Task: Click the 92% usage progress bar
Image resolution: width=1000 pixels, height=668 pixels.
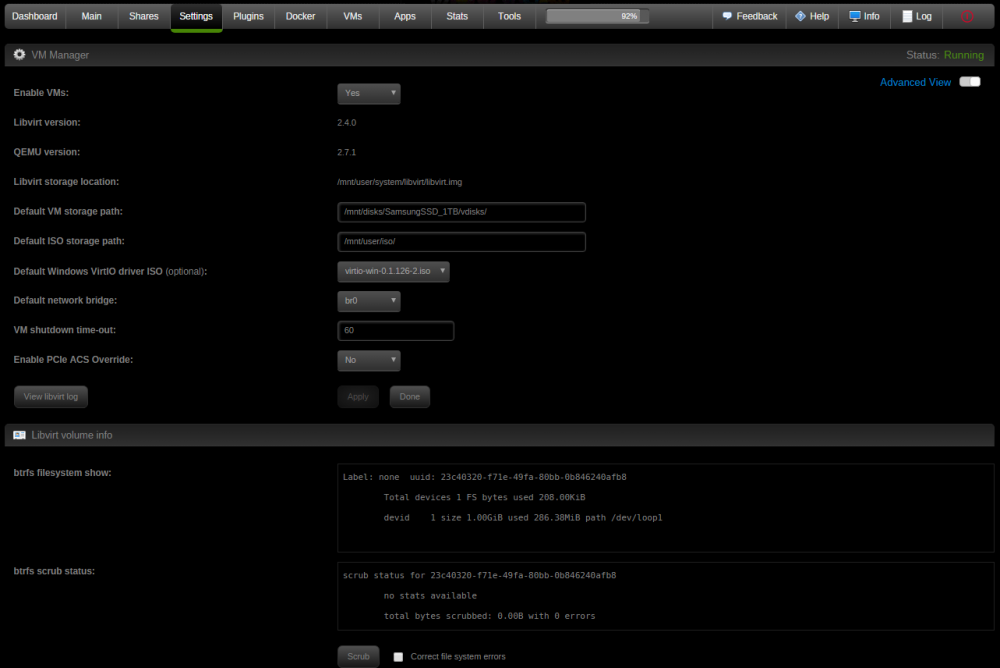Action: [x=598, y=17]
